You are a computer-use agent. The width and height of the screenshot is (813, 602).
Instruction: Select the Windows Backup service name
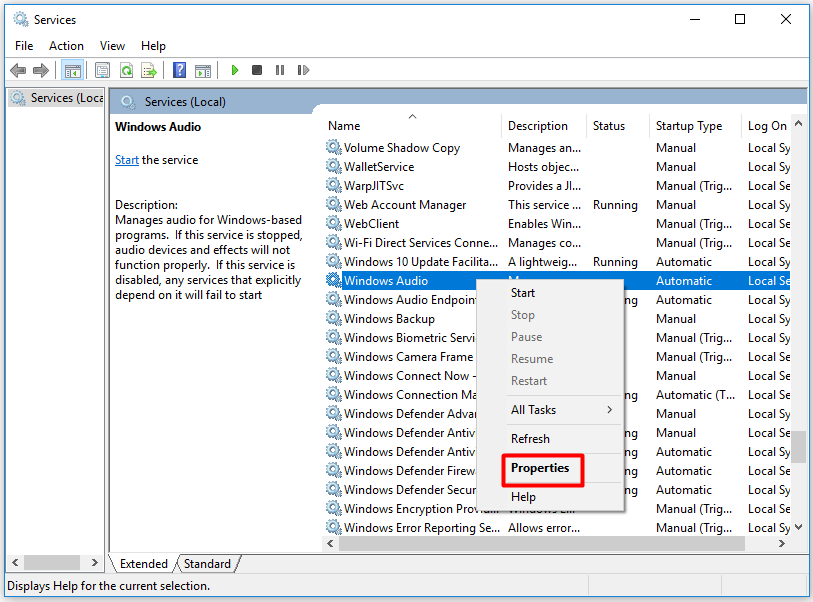pos(389,319)
